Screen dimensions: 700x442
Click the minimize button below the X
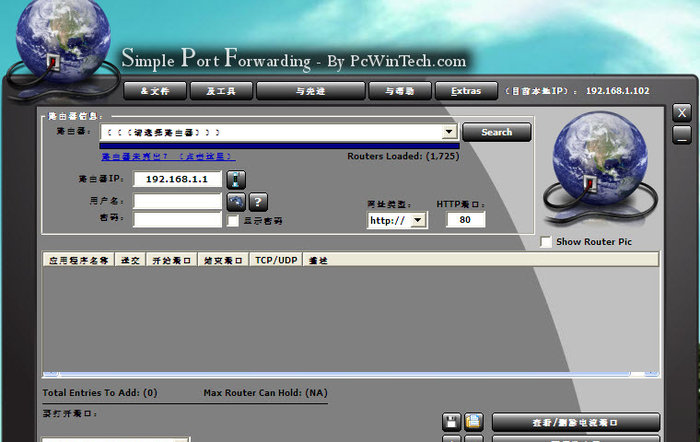(x=682, y=135)
